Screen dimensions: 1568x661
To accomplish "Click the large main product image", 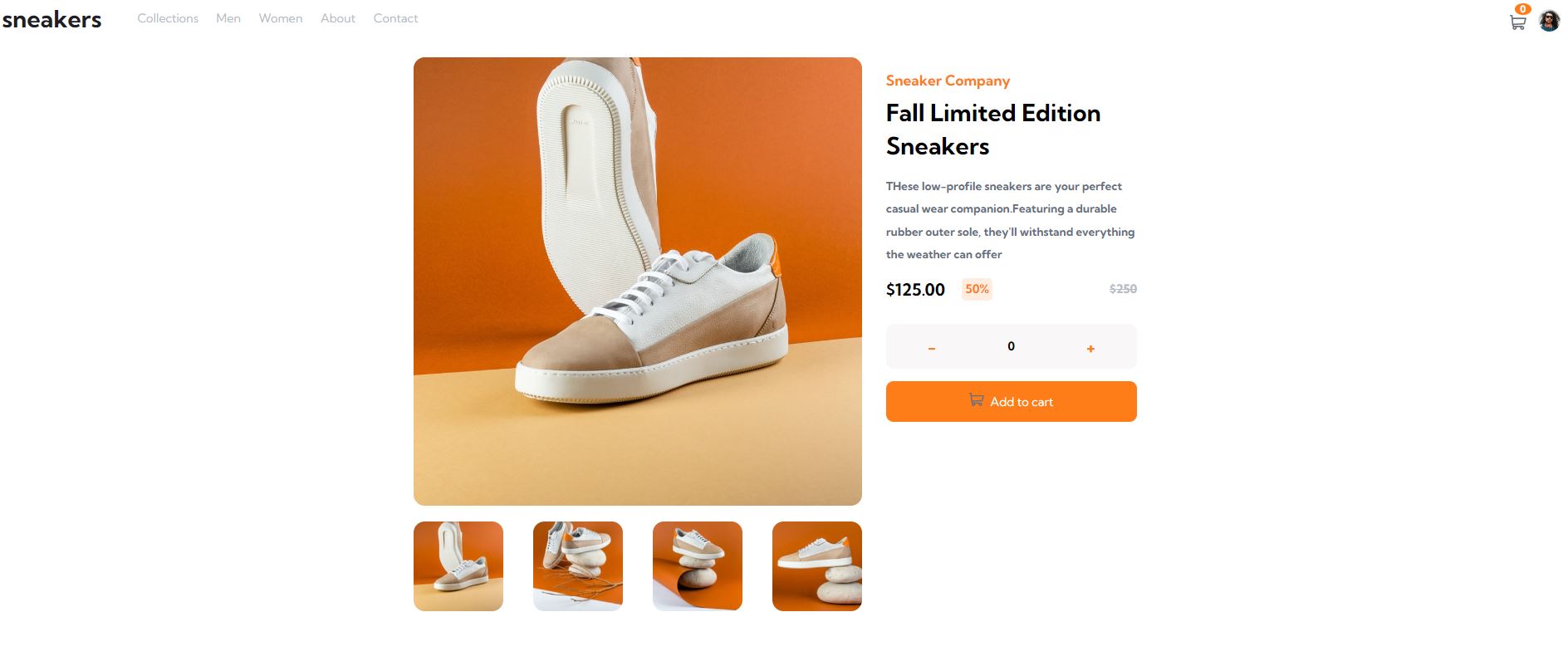I will pyautogui.click(x=637, y=281).
